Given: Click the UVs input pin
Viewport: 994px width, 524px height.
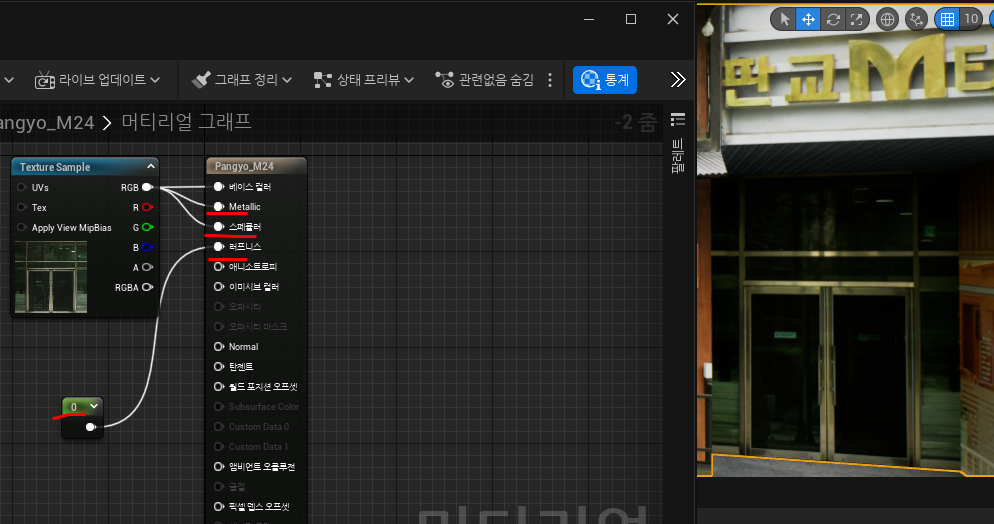Looking at the screenshot, I should point(22,188).
